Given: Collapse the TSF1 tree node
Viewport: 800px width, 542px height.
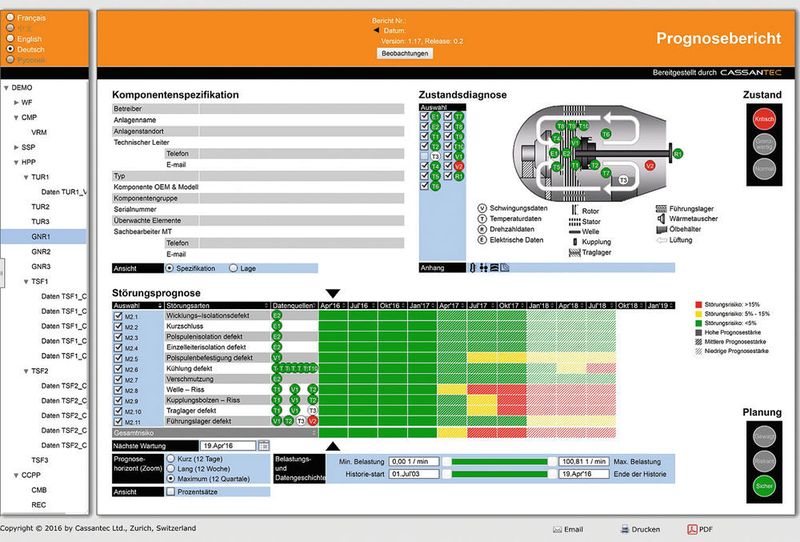Looking at the screenshot, I should 26,282.
